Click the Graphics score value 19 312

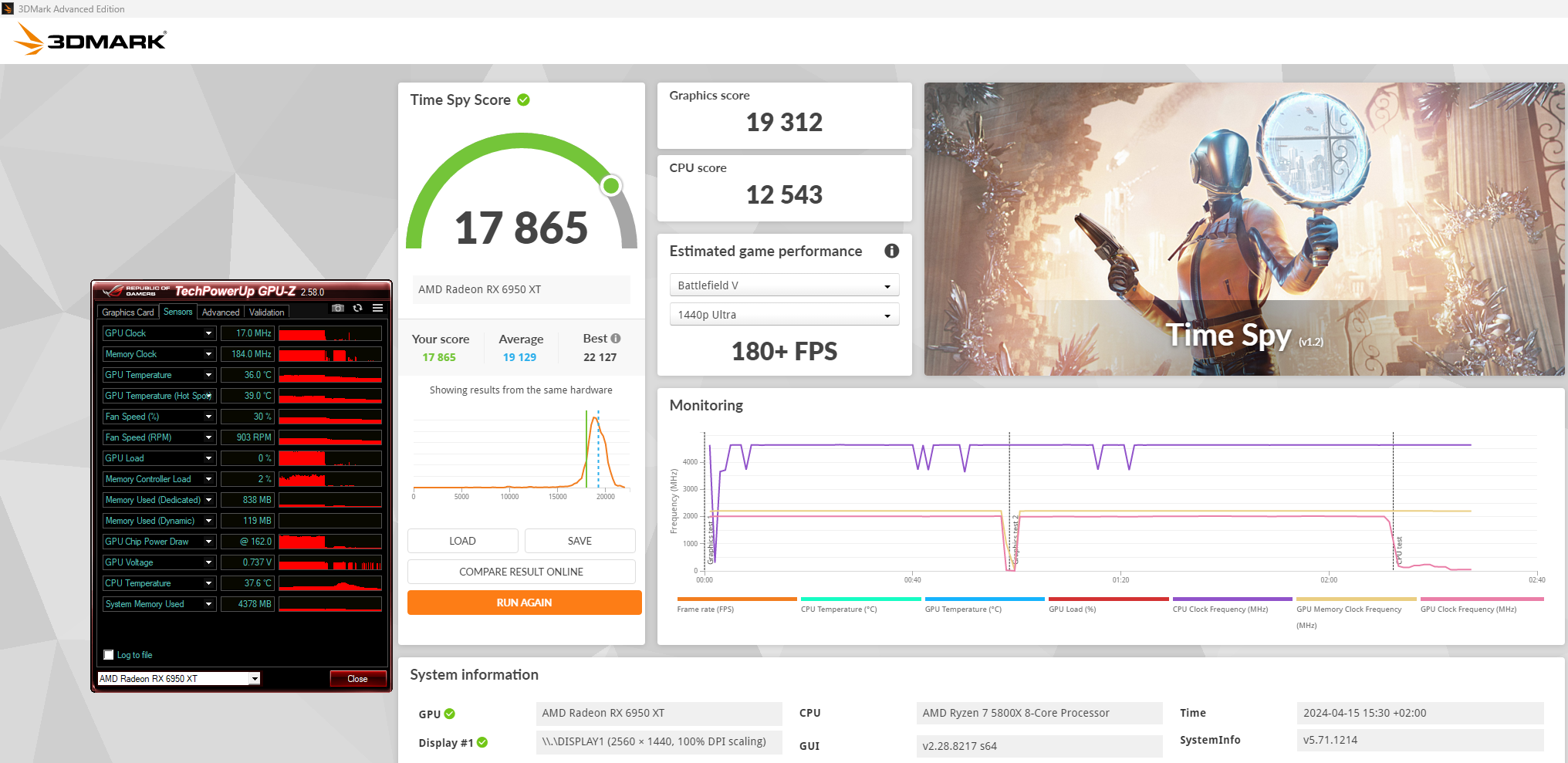[784, 122]
